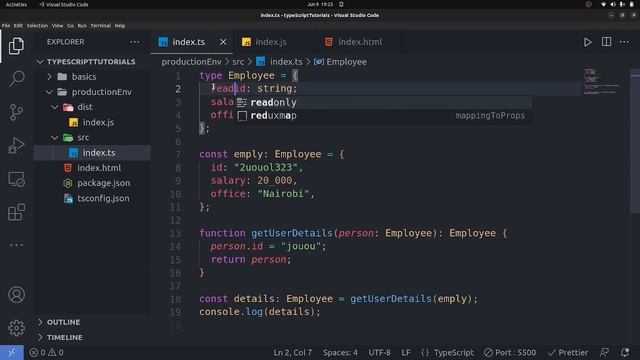This screenshot has height=360, width=640.
Task: Expand the OUTLINE section
Action: tap(63, 322)
